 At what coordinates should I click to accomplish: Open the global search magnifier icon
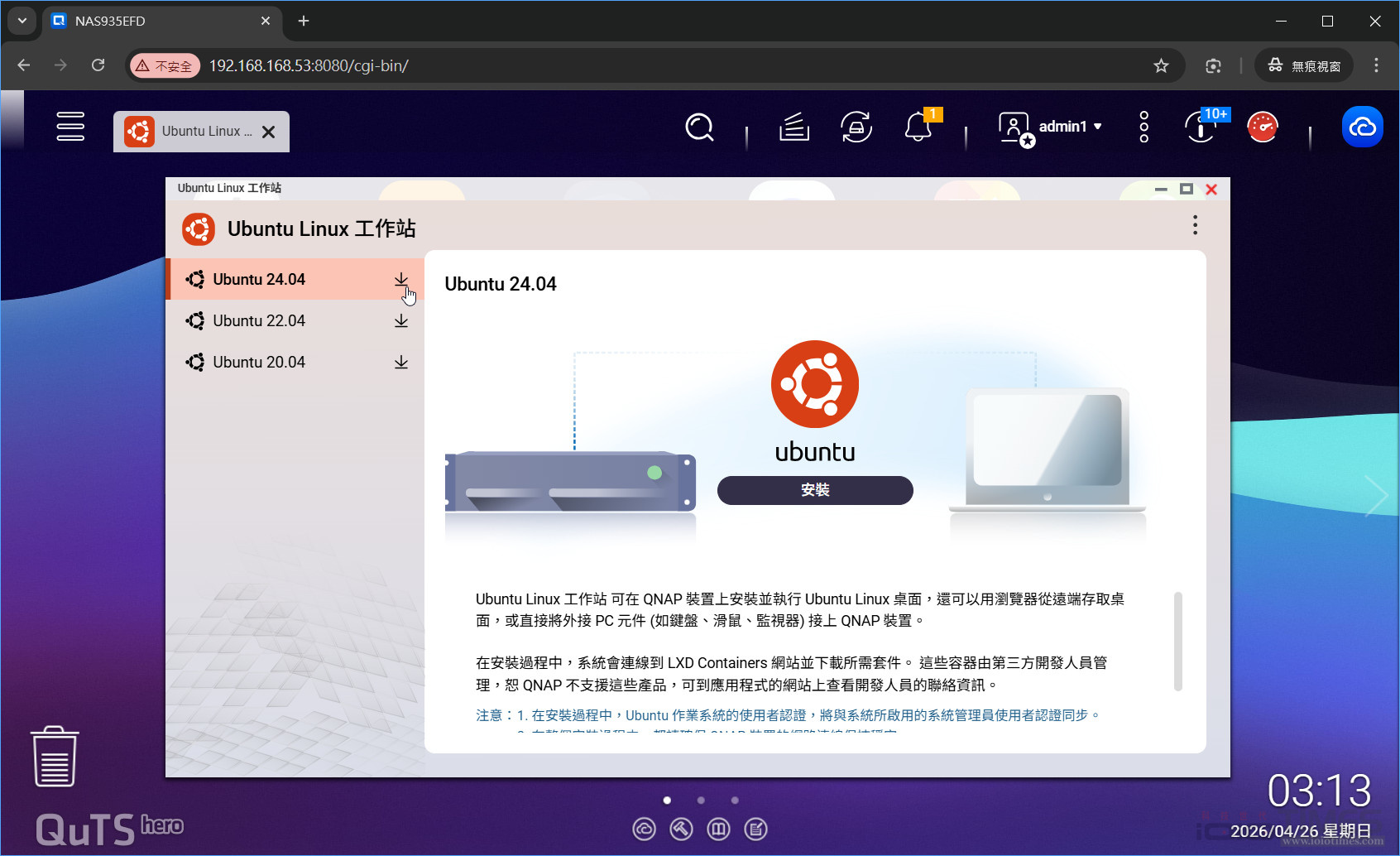click(700, 127)
